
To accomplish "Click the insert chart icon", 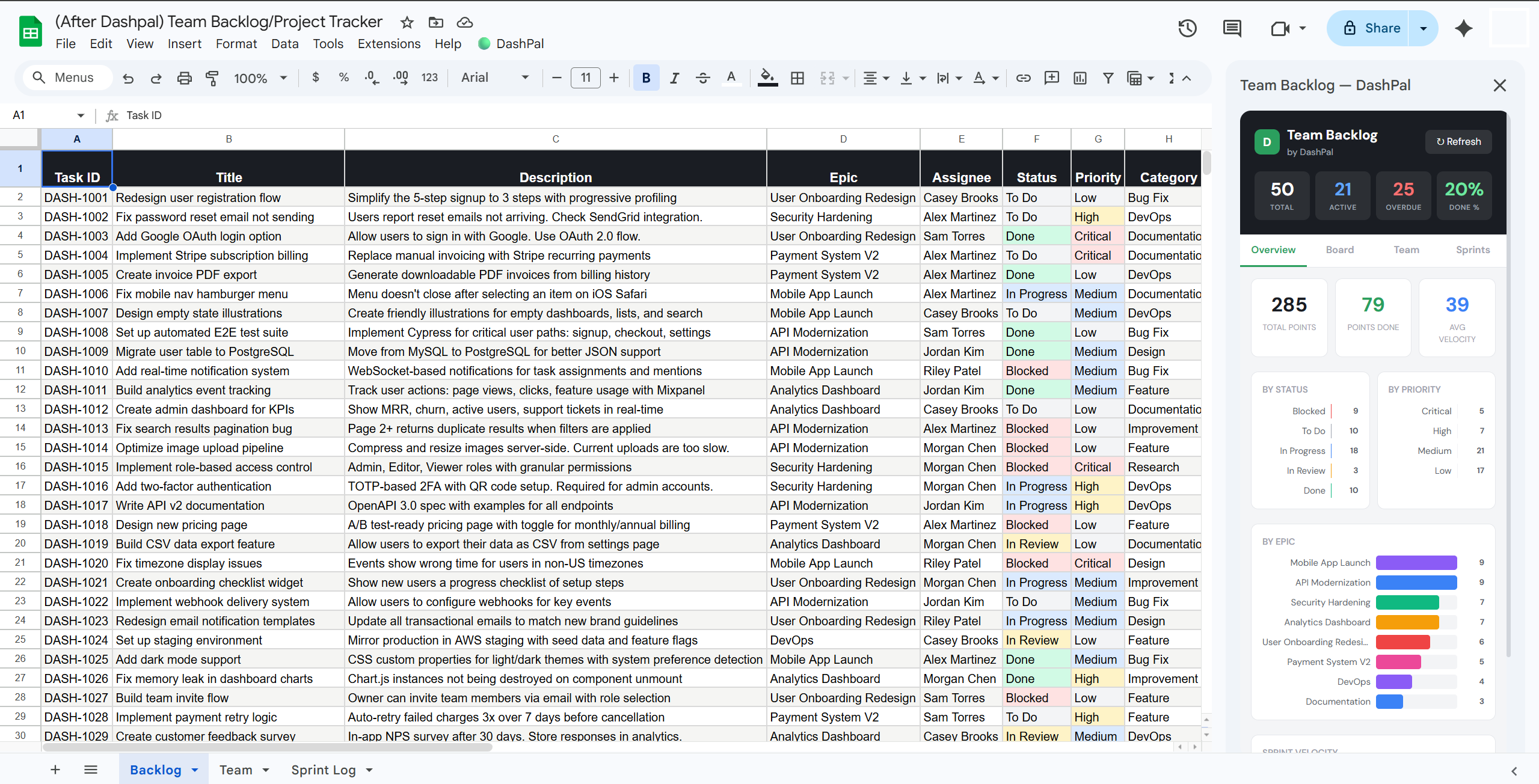I will 1080,78.
